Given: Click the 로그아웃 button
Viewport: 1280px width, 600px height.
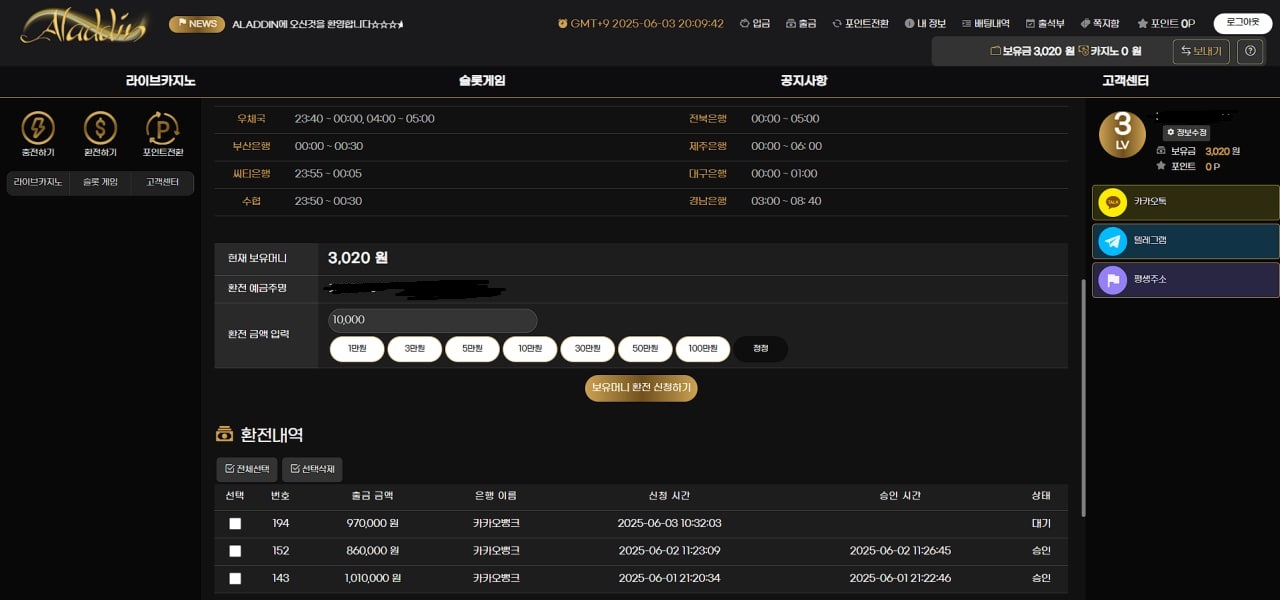Looking at the screenshot, I should click(1242, 23).
